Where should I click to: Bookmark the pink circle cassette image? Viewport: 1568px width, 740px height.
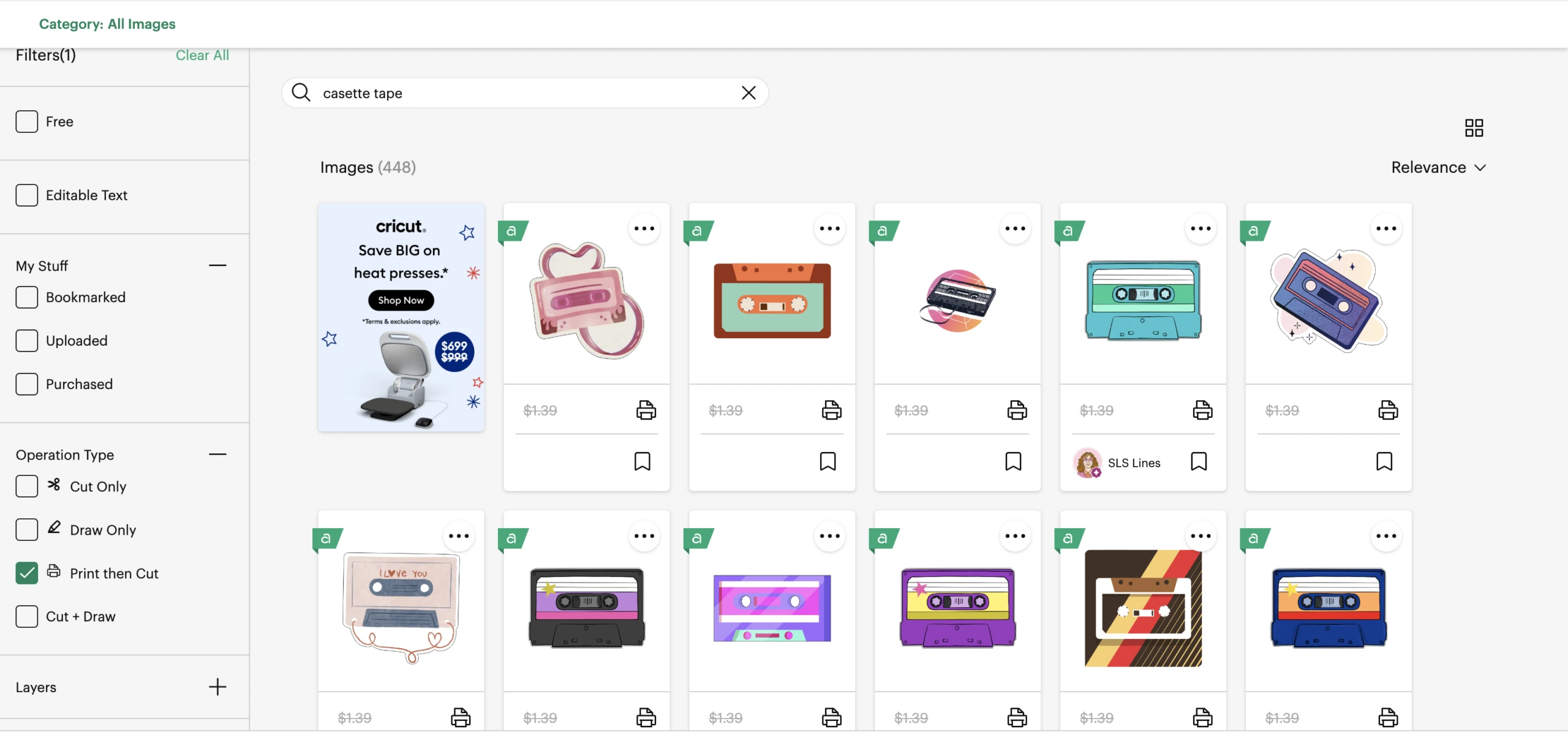(1013, 462)
